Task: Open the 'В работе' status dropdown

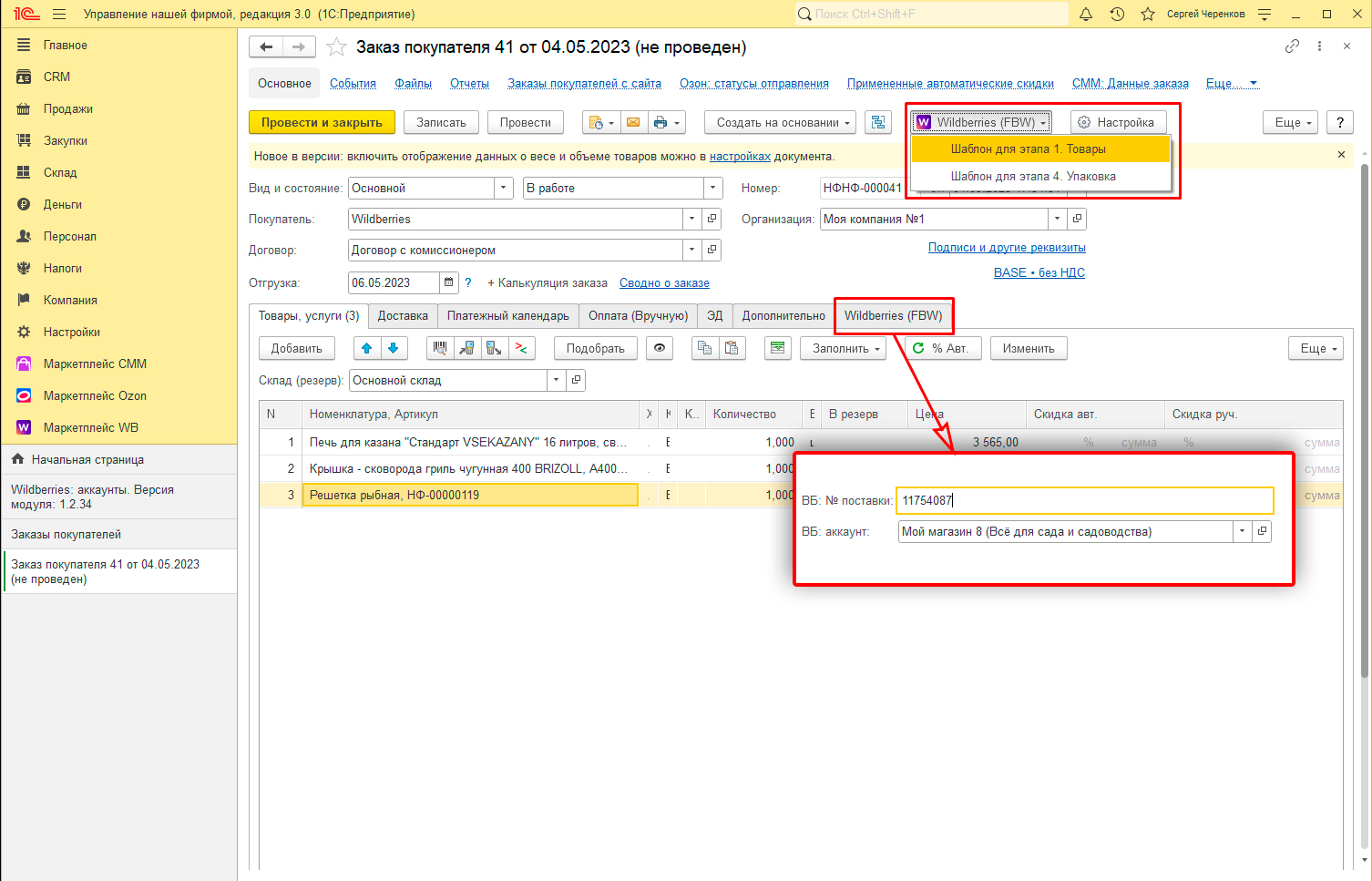Action: click(712, 188)
